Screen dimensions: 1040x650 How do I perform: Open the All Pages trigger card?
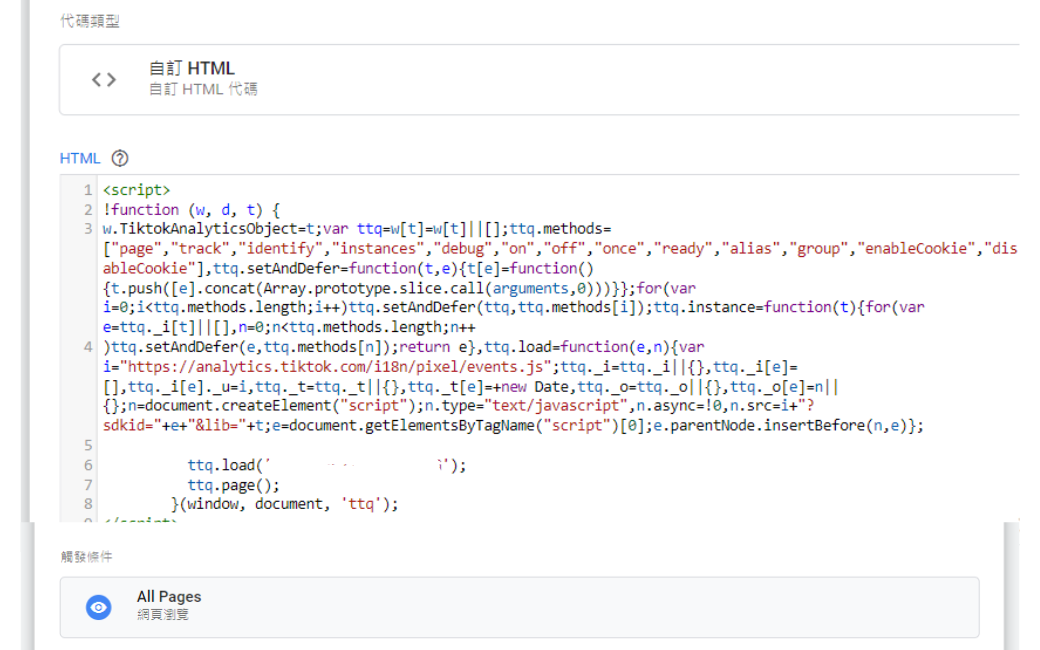519,607
